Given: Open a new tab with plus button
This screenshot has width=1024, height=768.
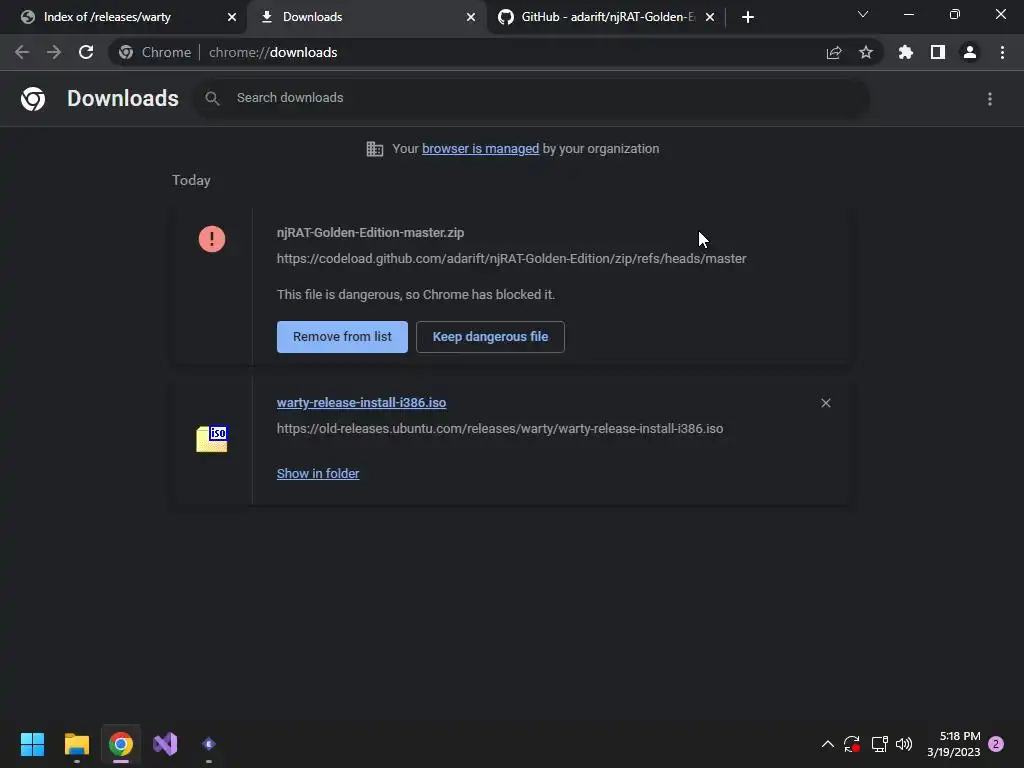Looking at the screenshot, I should 748,17.
